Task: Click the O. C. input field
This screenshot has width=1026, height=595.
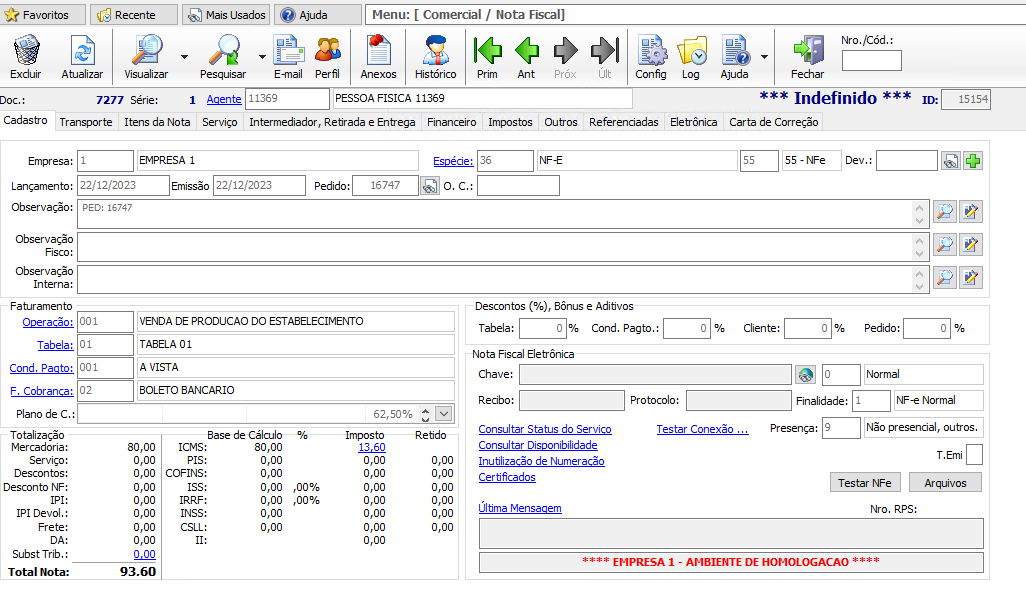Action: (518, 186)
